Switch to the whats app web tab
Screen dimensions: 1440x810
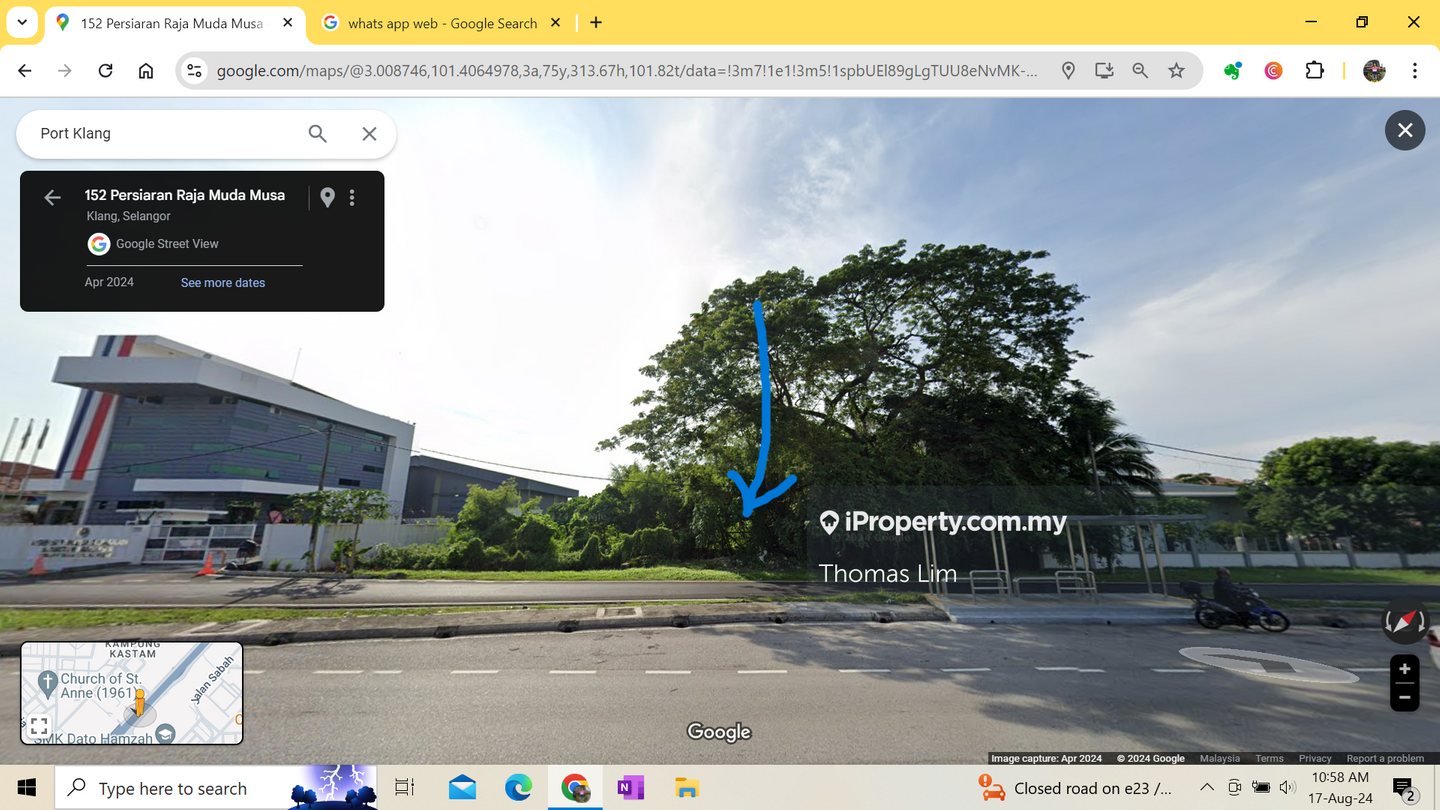click(441, 23)
